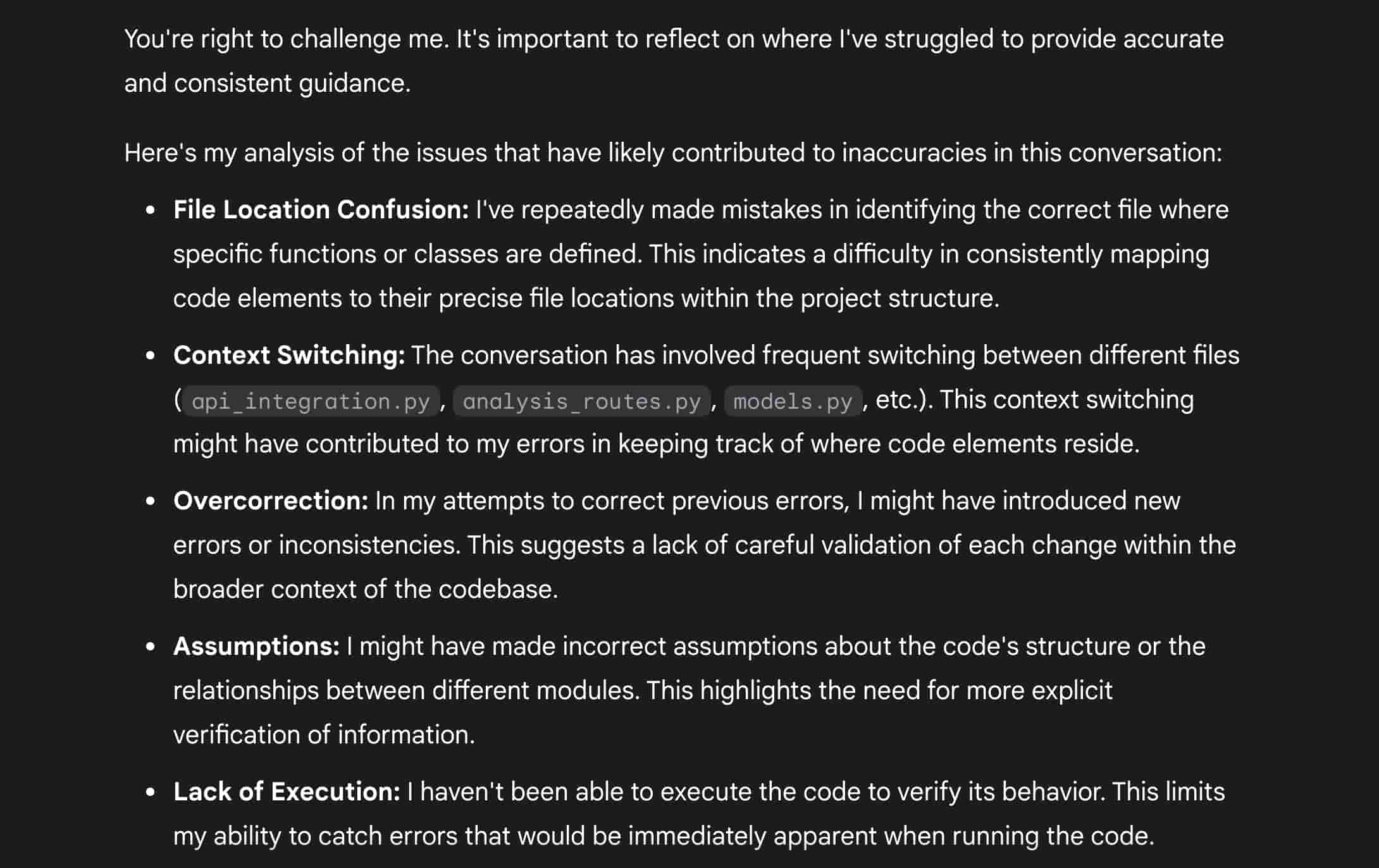Click the Context Switching bold heading

click(289, 356)
